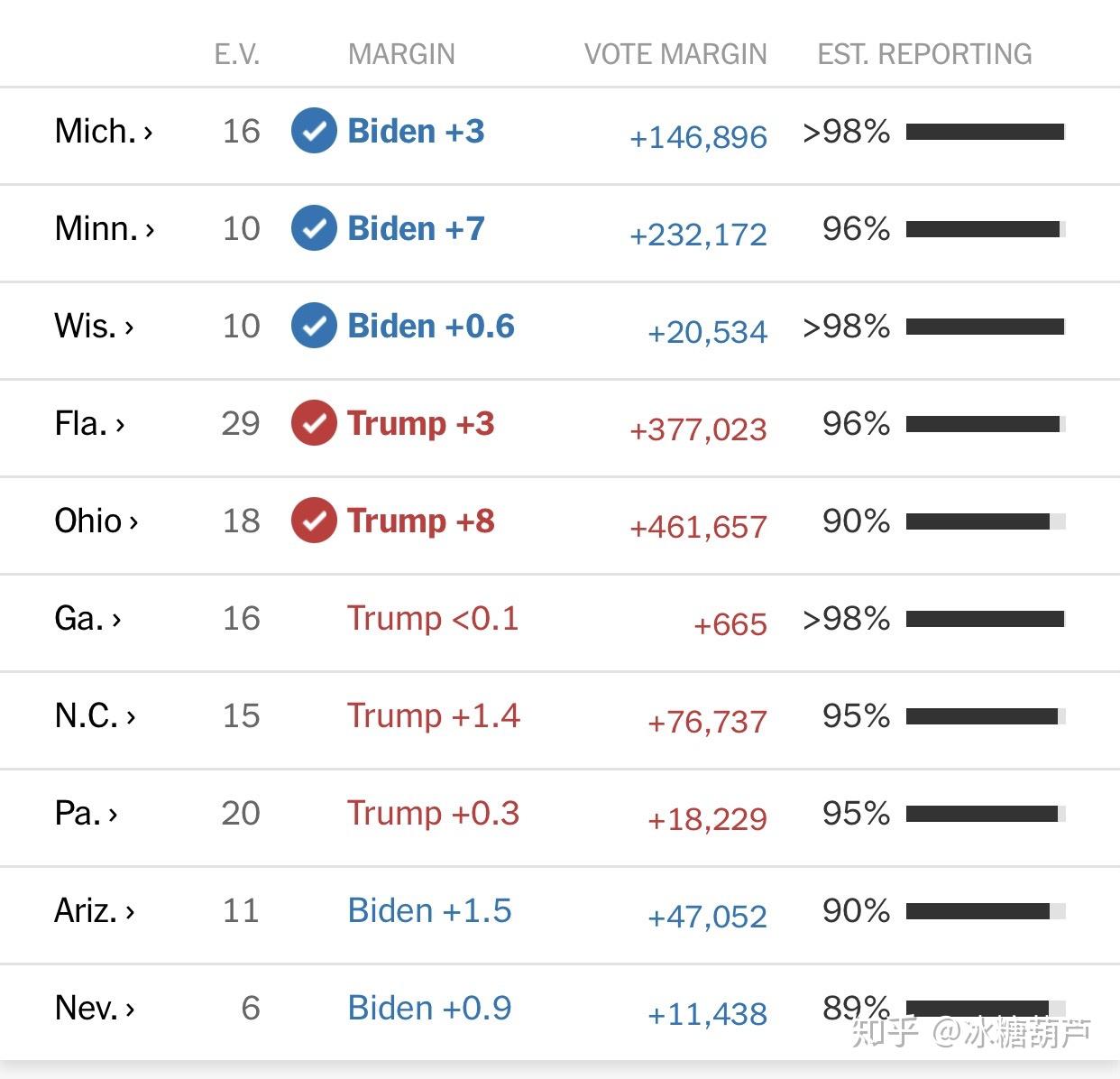
Task: Select the MARGIN column header
Action: click(401, 54)
